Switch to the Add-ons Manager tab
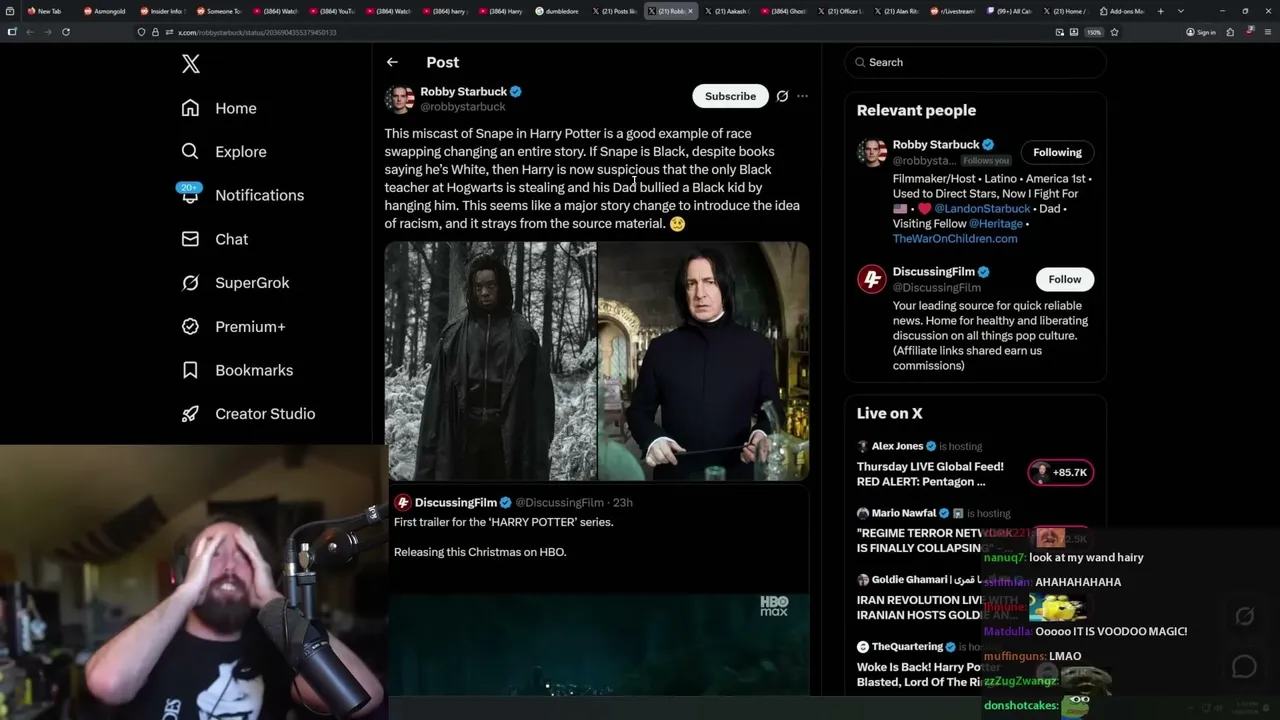This screenshot has width=1280, height=720. point(1121,11)
